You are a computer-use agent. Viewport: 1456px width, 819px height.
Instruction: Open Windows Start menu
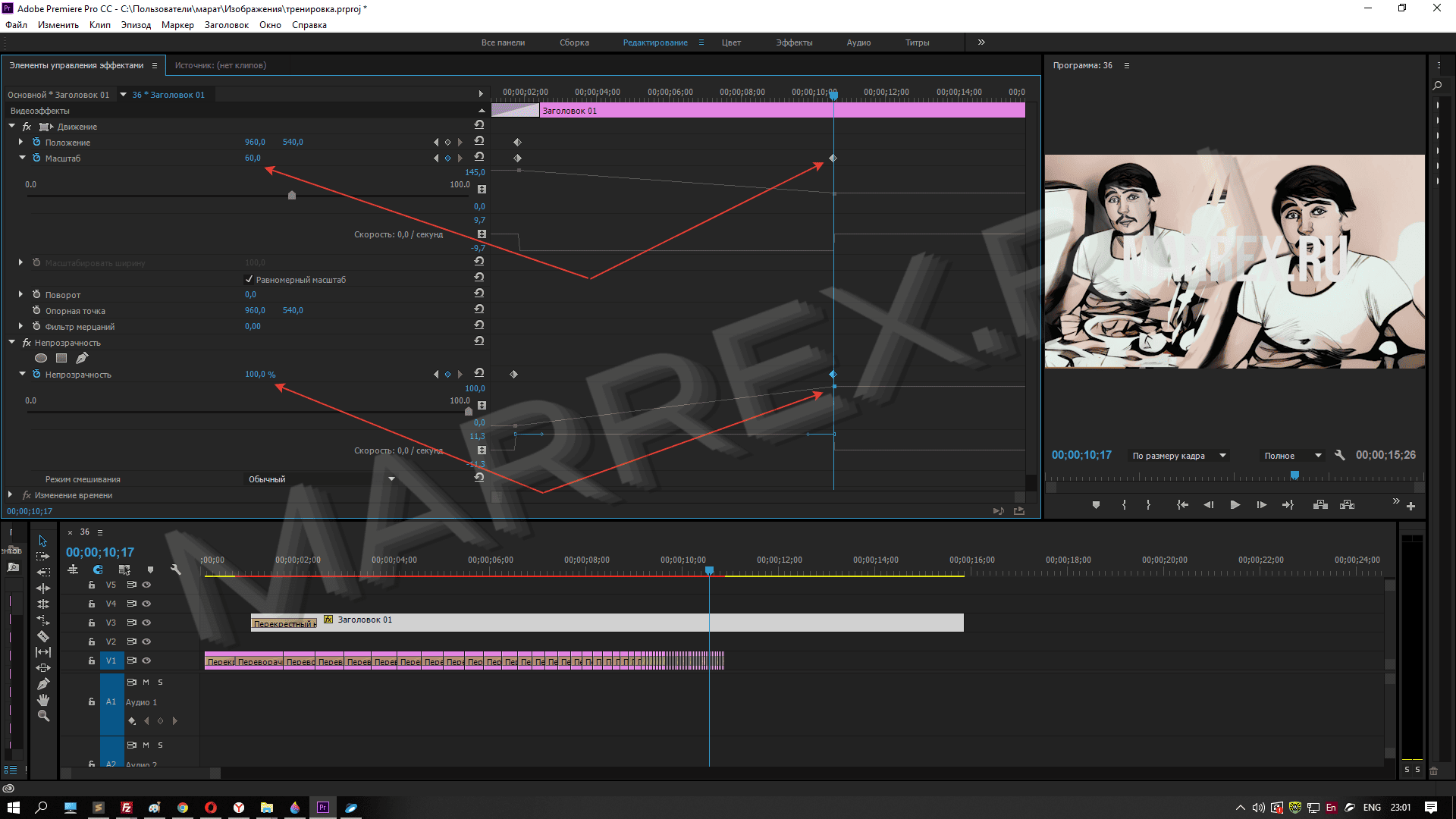point(13,808)
